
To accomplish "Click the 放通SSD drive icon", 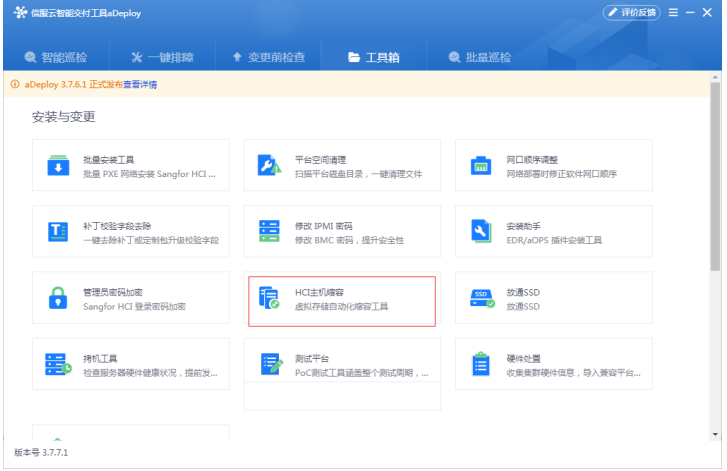I will point(482,298).
